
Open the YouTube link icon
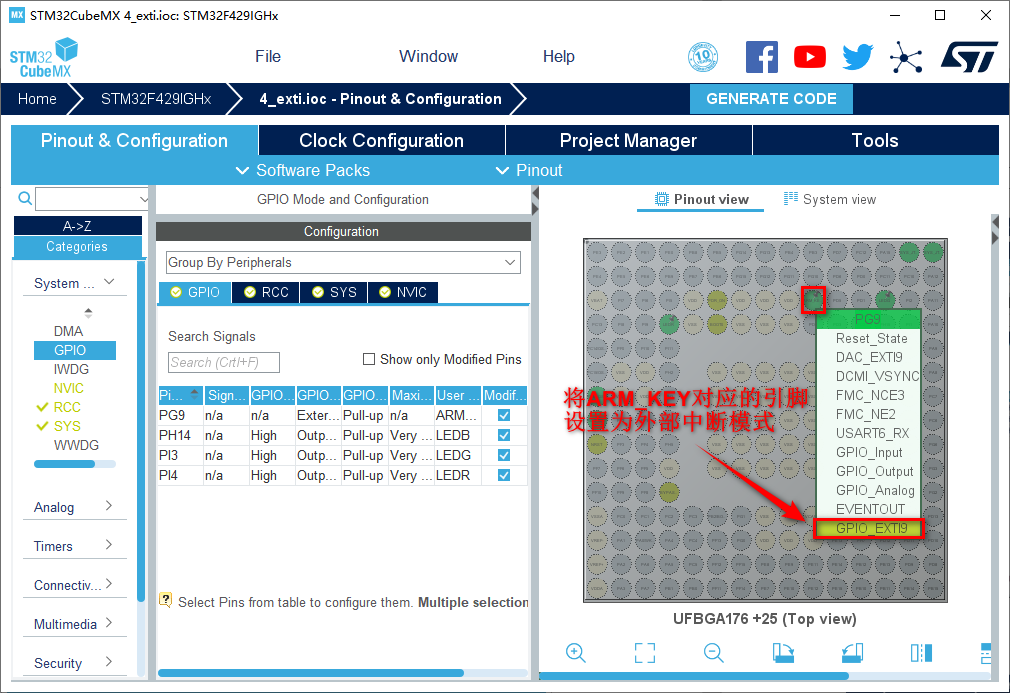810,57
